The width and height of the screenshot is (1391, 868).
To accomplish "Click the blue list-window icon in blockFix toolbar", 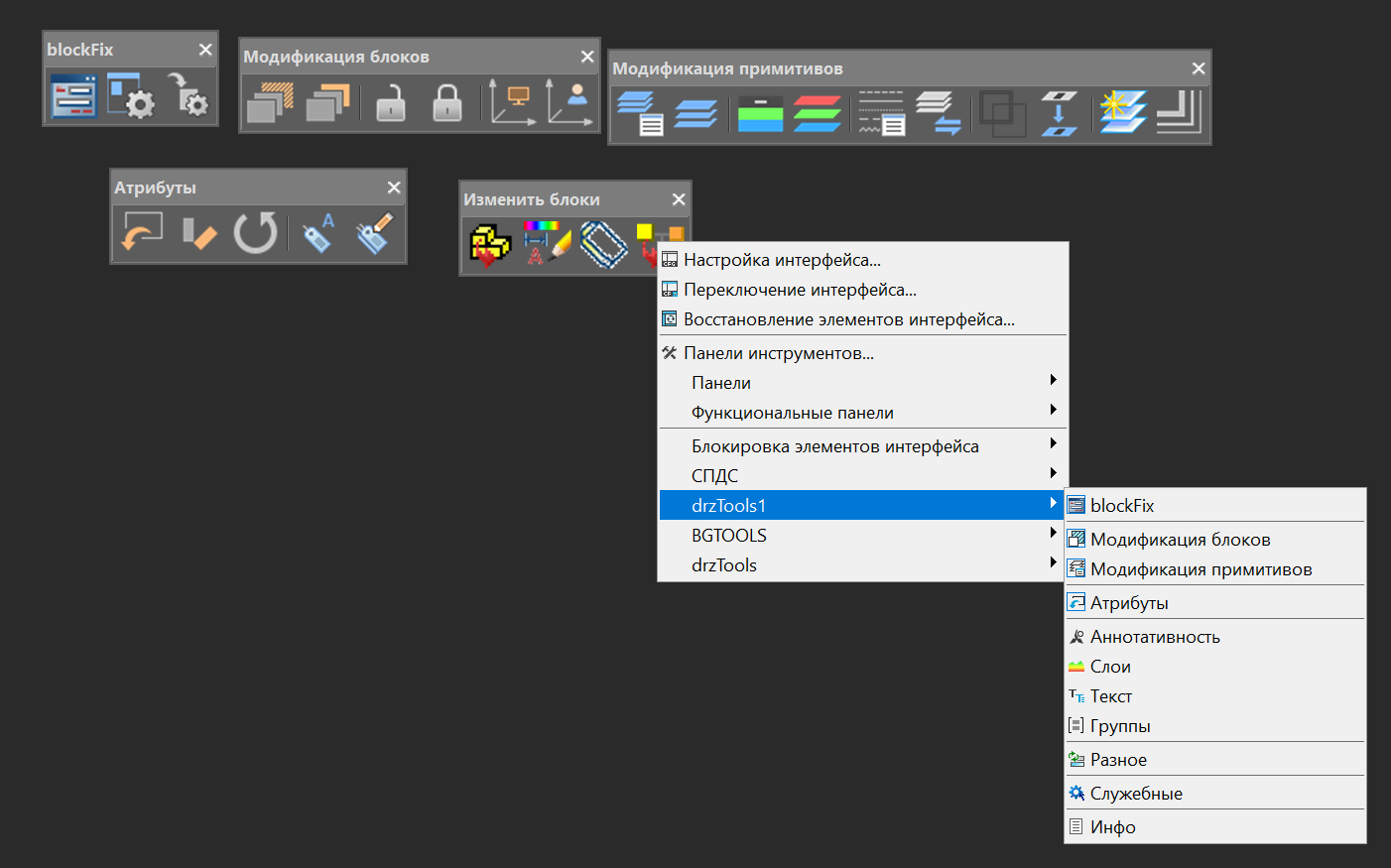I will (73, 96).
